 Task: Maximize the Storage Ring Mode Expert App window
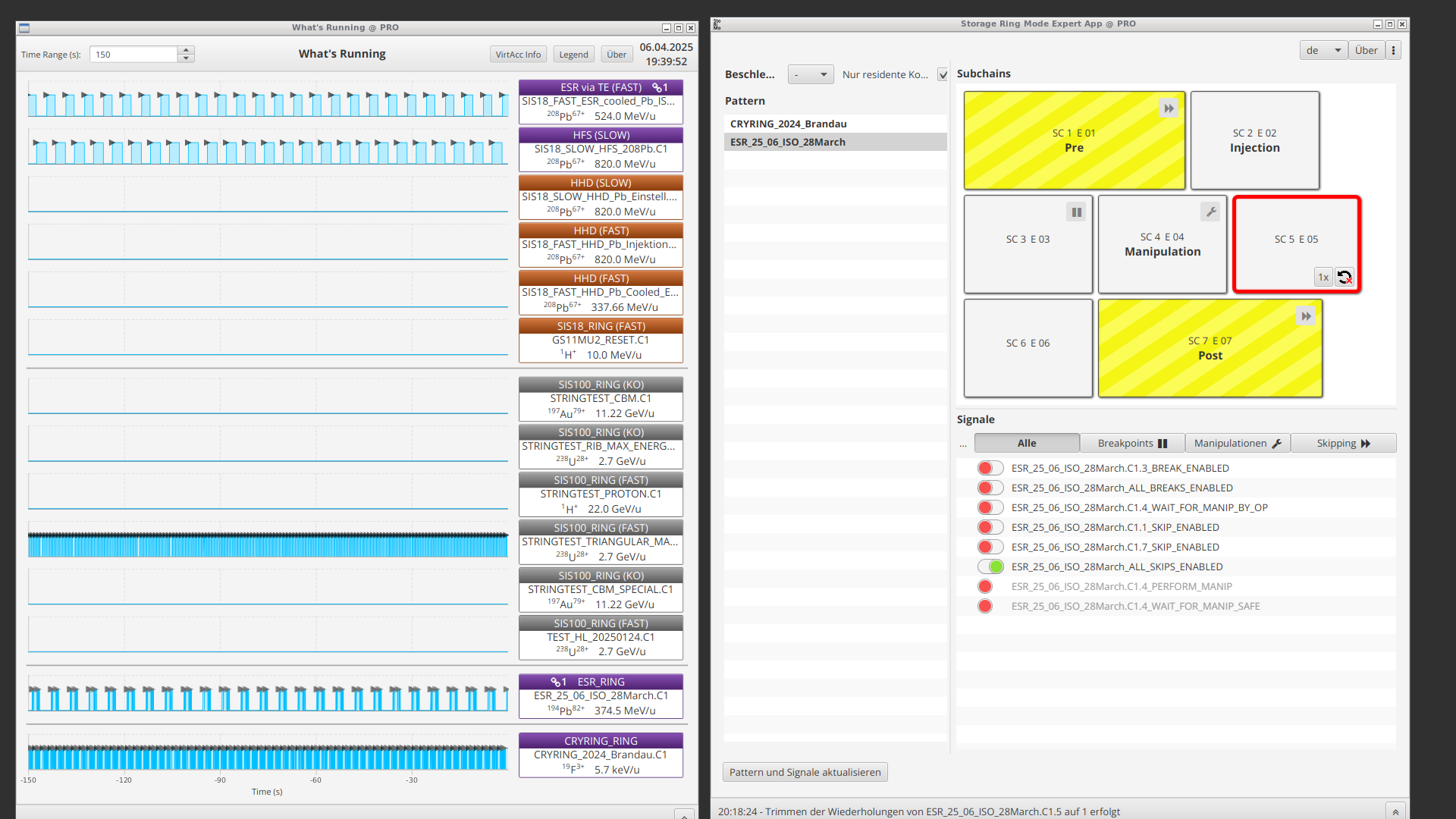[x=1390, y=24]
